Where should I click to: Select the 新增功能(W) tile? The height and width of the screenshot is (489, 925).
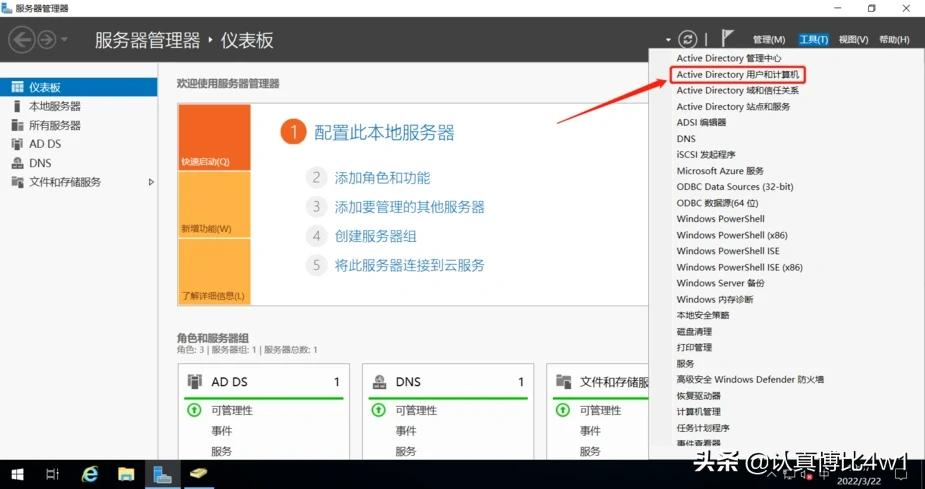214,205
